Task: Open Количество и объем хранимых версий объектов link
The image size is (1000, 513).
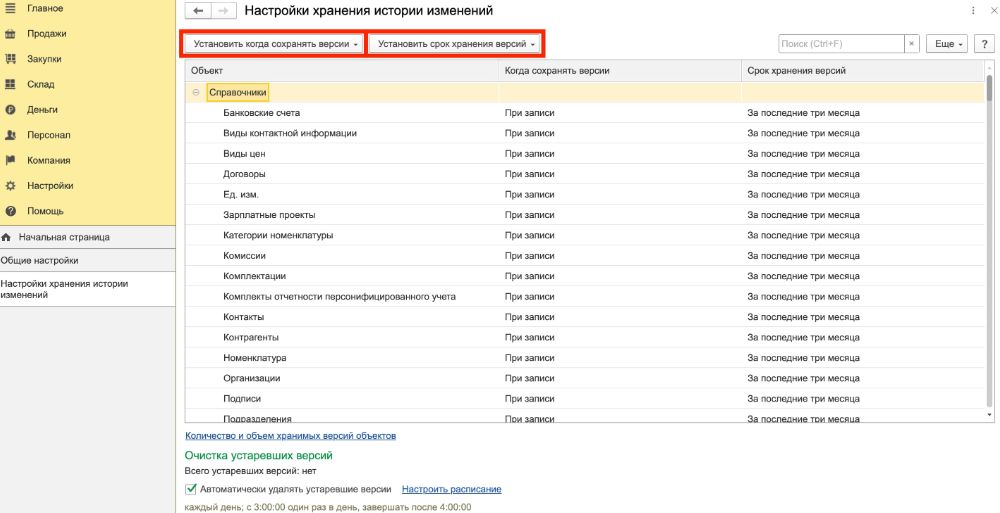Action: pos(290,436)
